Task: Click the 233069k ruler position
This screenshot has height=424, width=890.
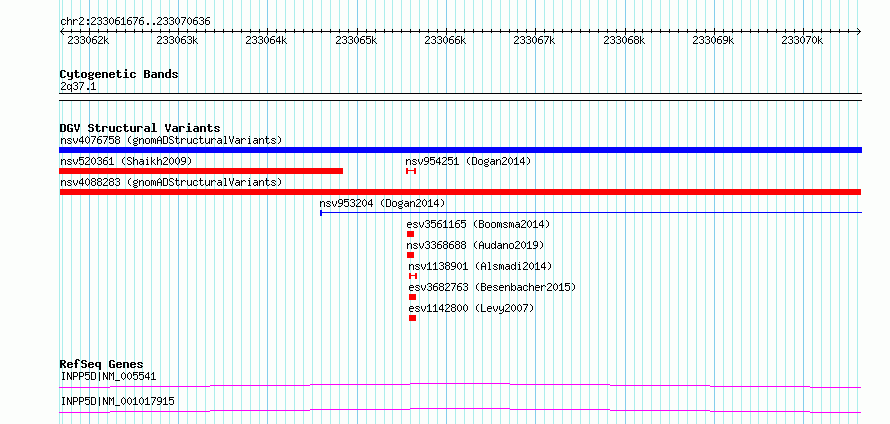Action: click(713, 40)
